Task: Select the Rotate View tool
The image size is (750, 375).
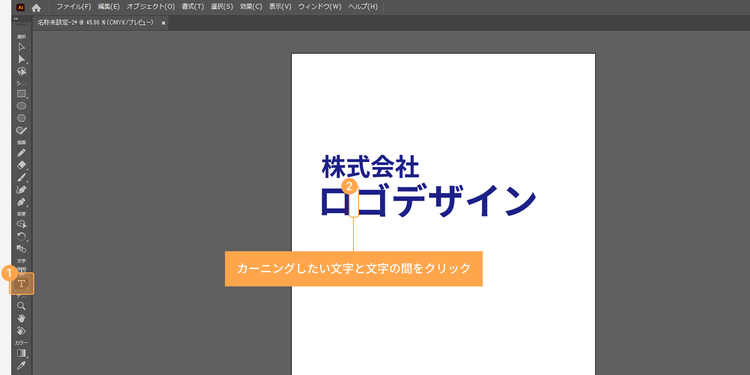Action: click(21, 331)
